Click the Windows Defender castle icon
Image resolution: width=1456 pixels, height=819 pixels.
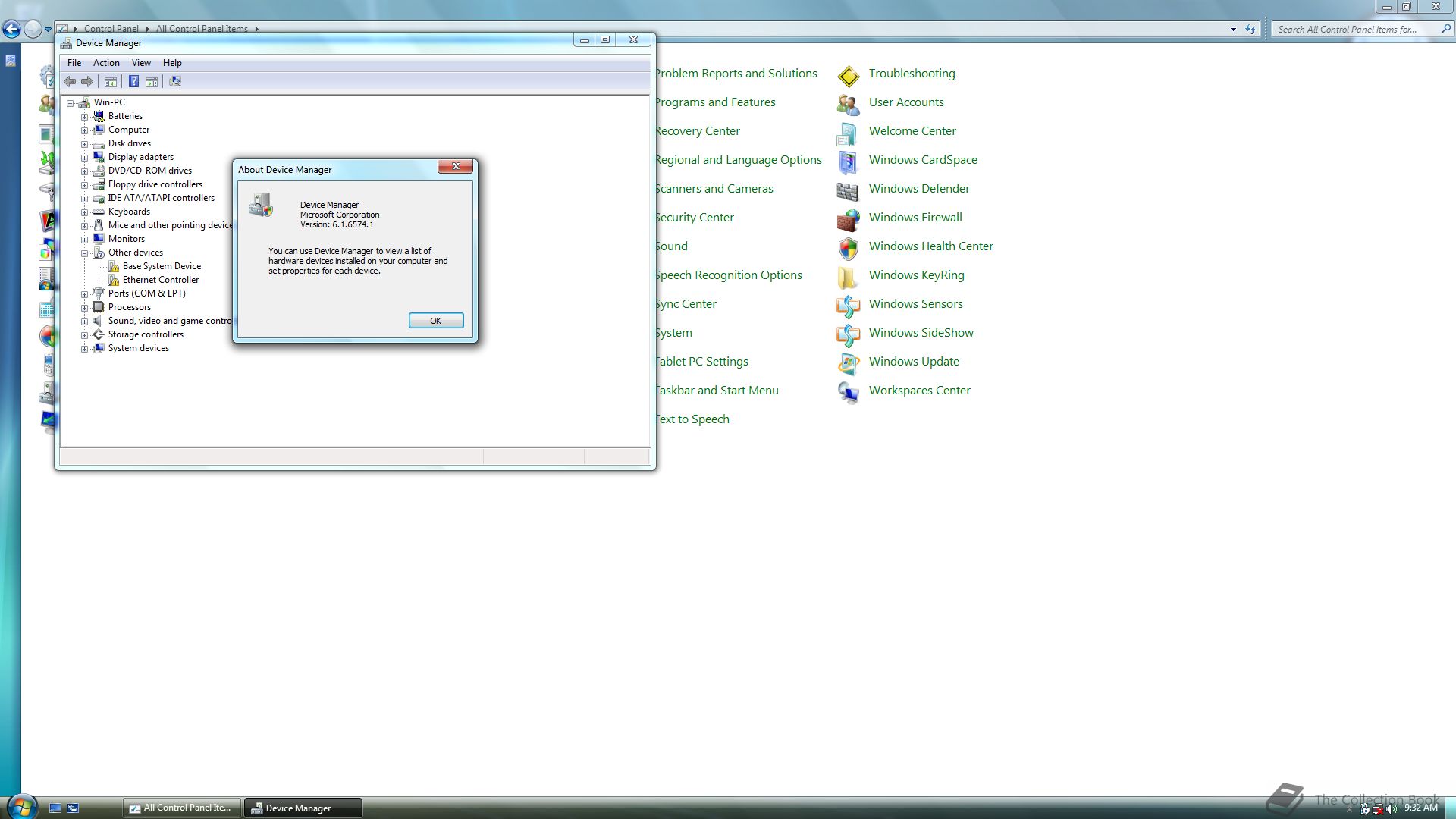(x=848, y=191)
